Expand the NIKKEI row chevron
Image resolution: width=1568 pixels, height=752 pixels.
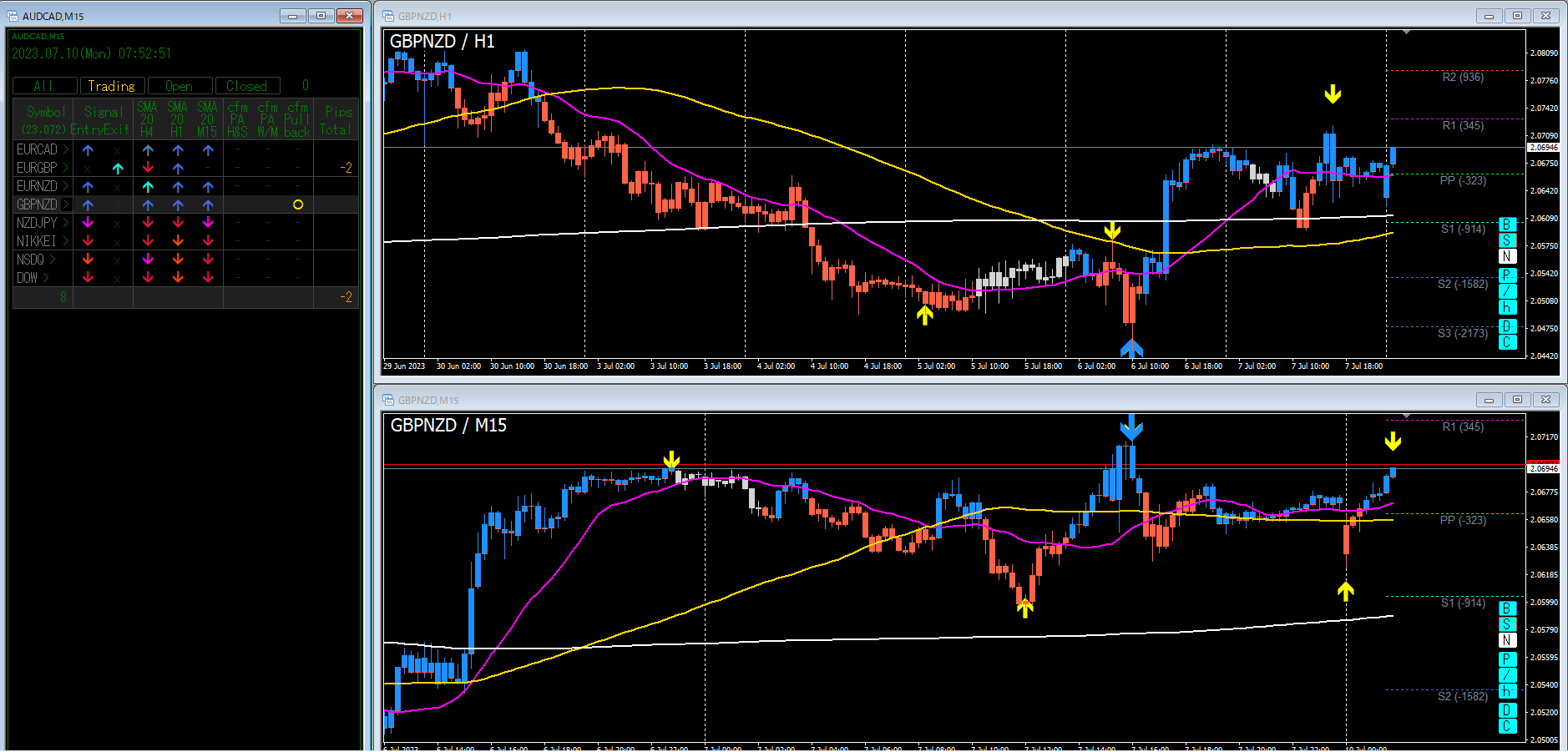point(66,241)
